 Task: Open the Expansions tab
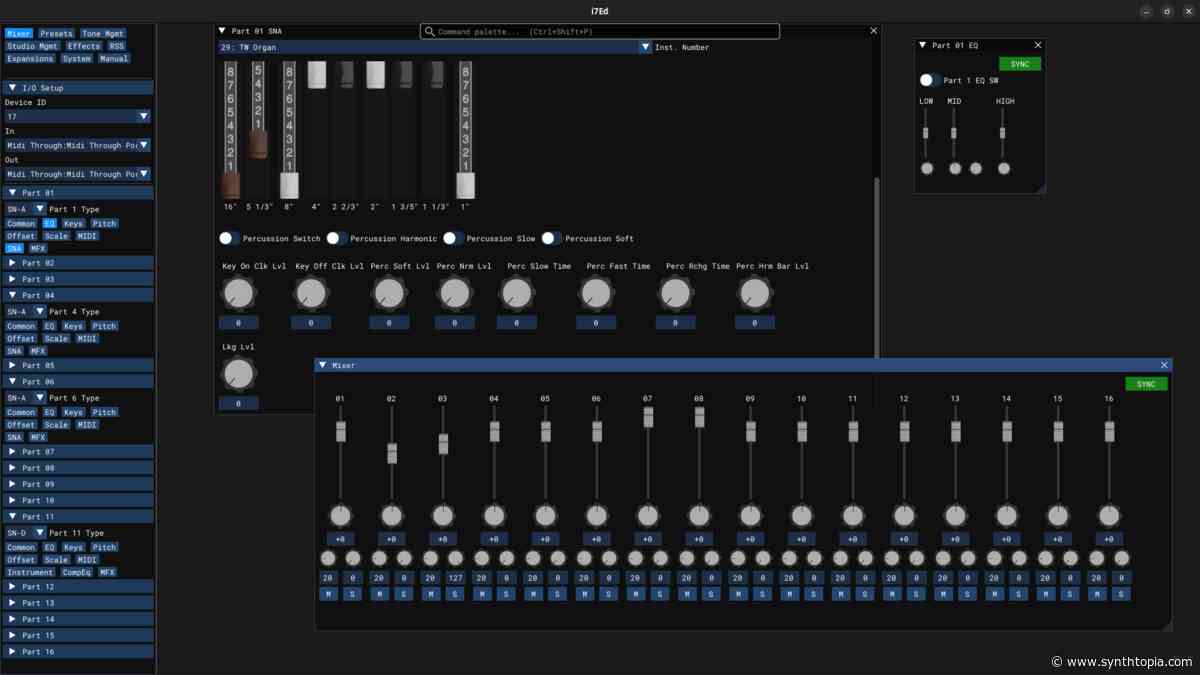click(x=30, y=59)
